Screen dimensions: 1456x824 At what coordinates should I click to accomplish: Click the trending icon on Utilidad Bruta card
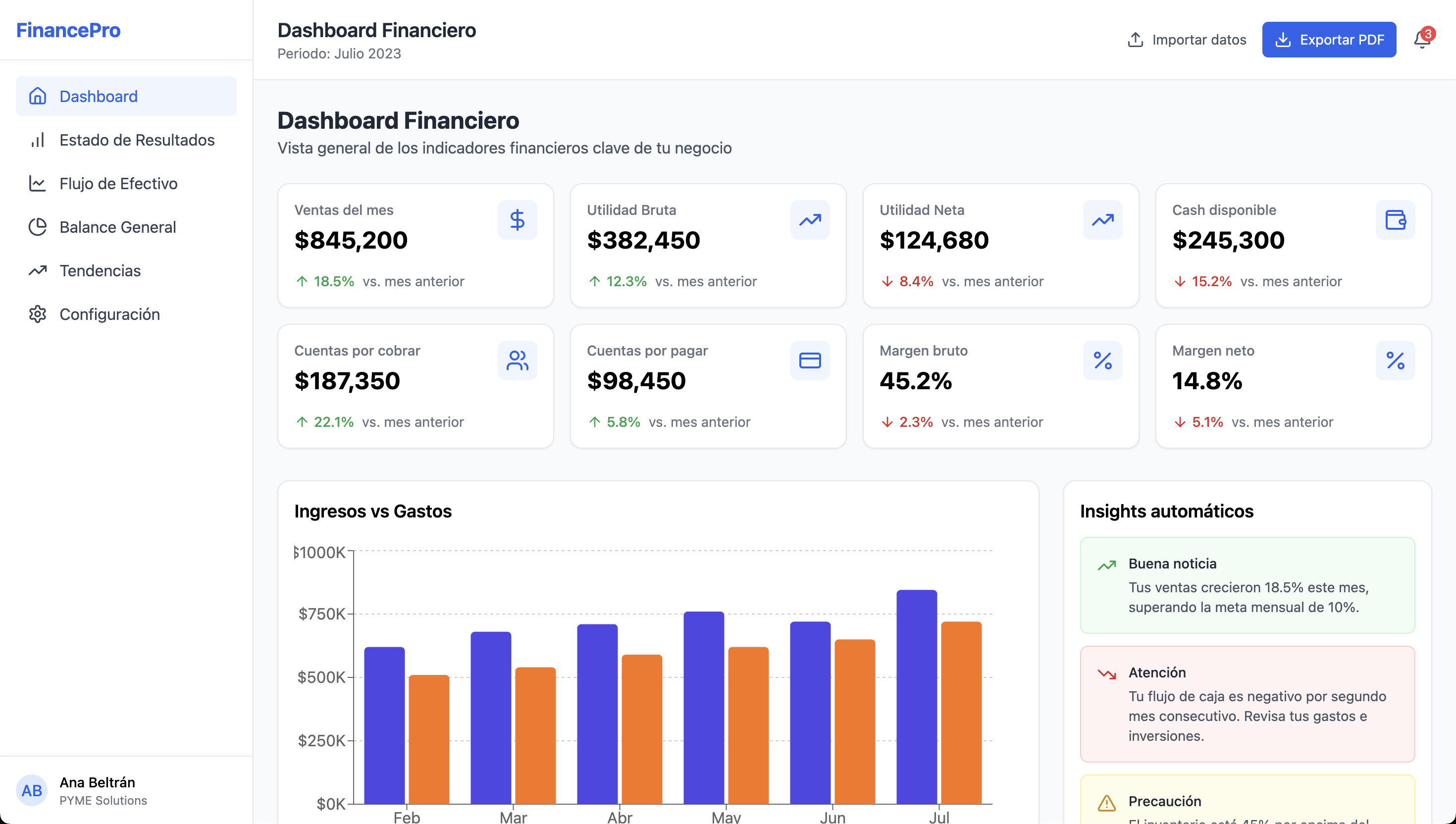(809, 219)
